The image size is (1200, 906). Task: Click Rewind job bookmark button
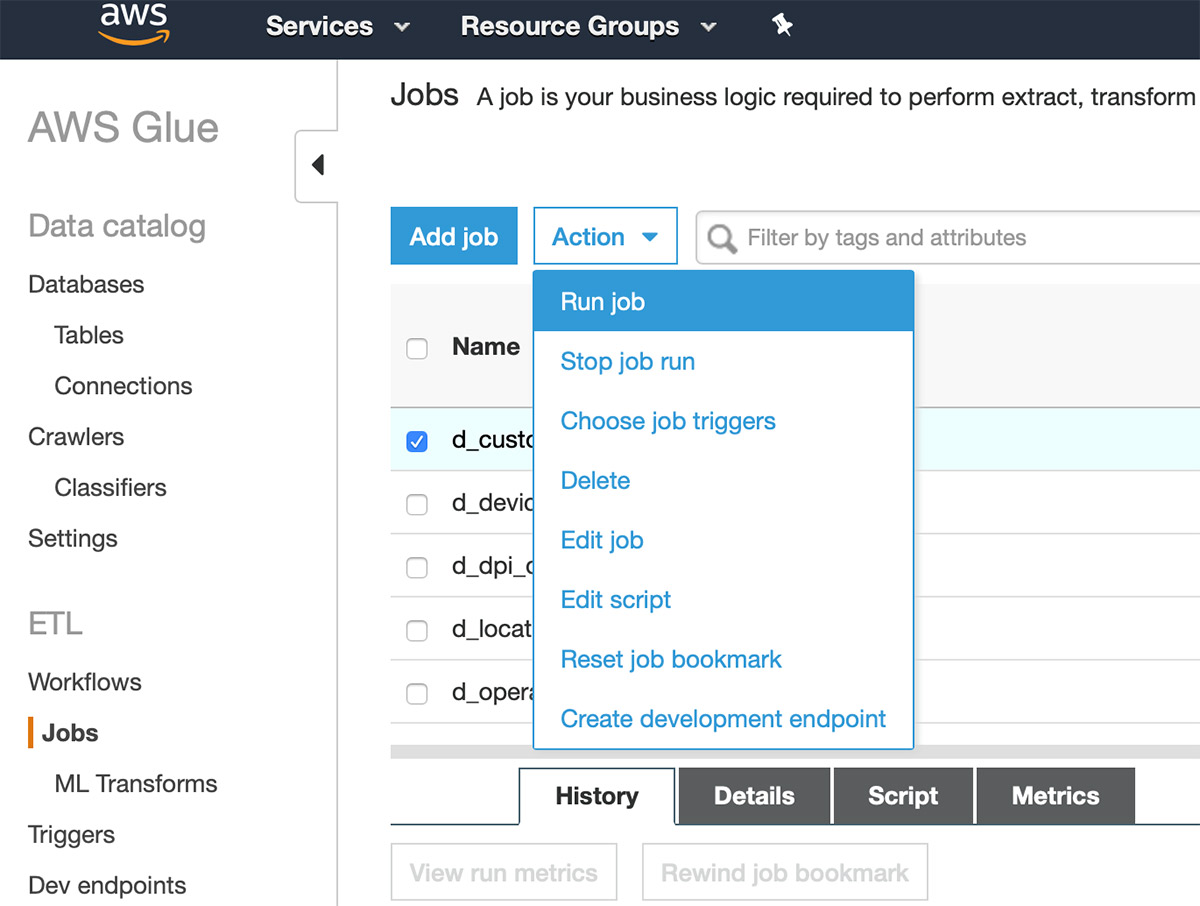pyautogui.click(x=785, y=872)
